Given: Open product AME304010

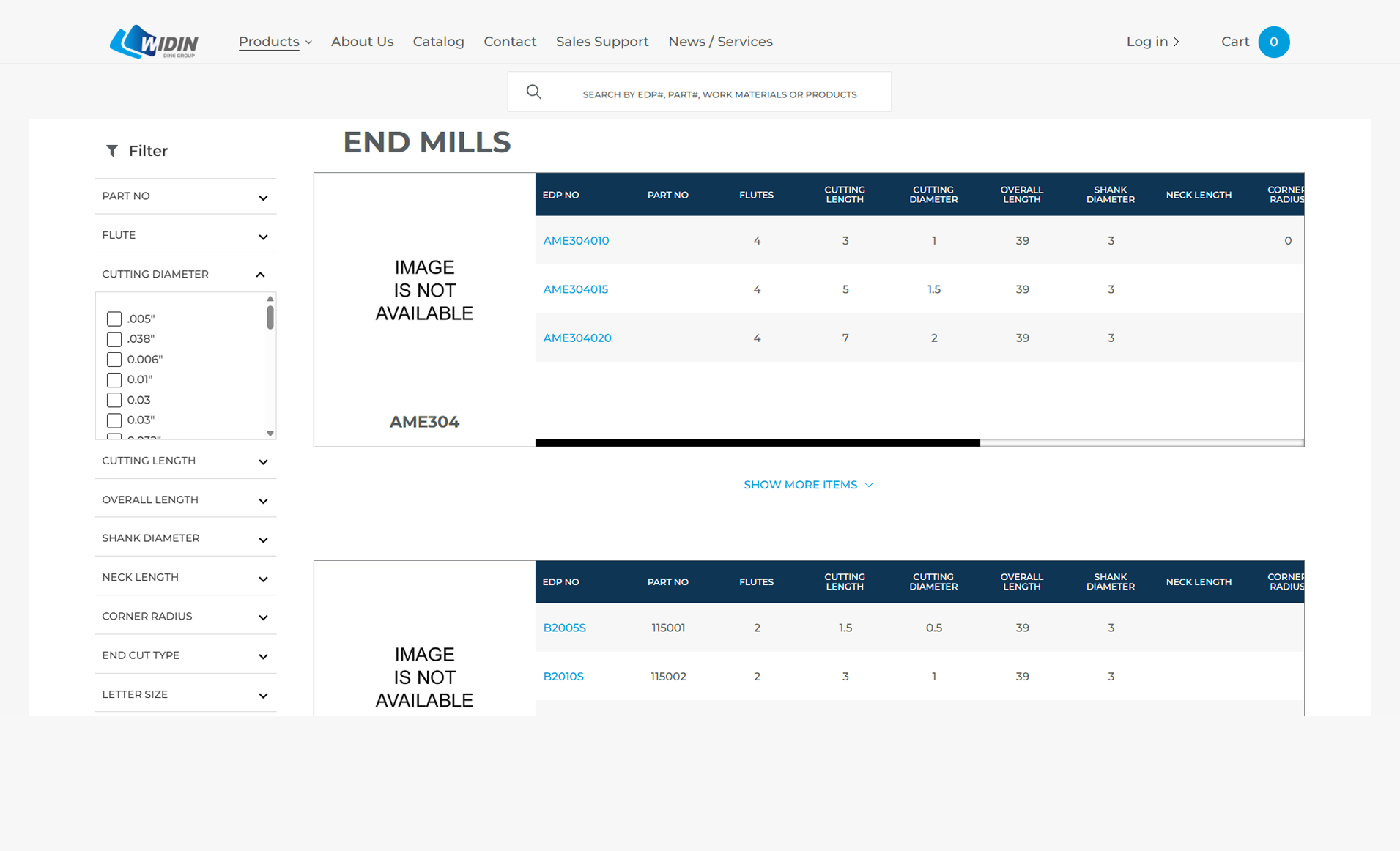Looking at the screenshot, I should point(576,240).
